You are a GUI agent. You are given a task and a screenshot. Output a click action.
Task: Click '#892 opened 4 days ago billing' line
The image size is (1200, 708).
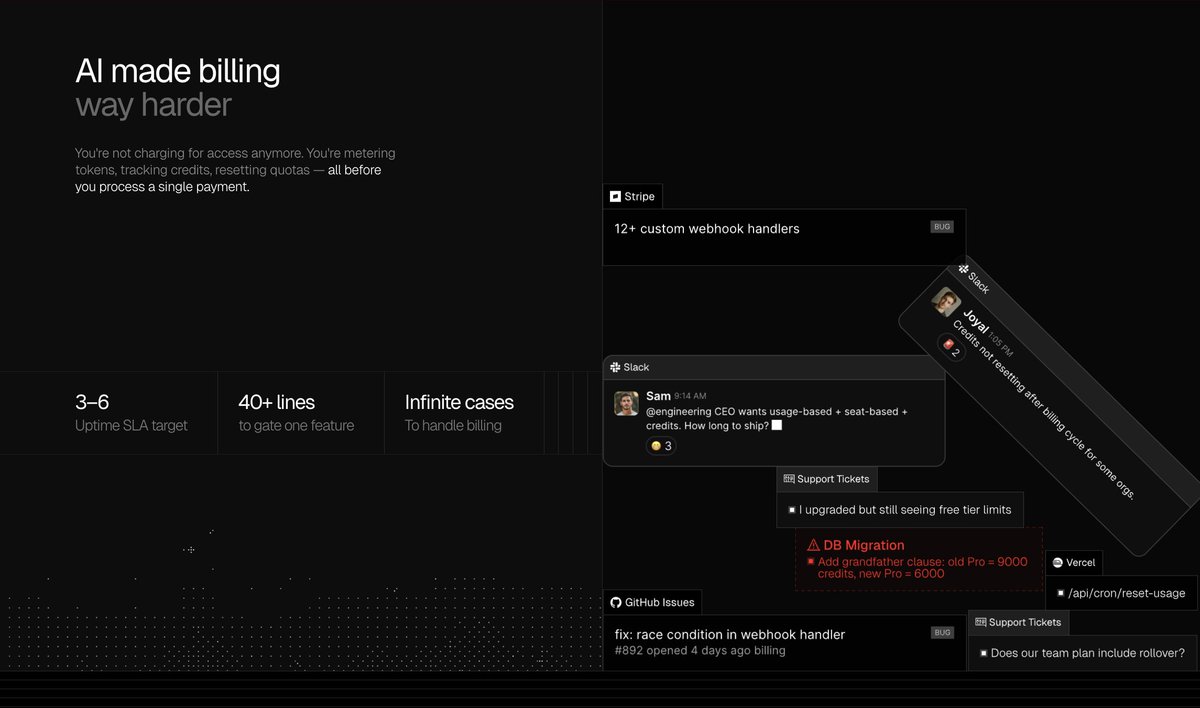click(x=700, y=651)
